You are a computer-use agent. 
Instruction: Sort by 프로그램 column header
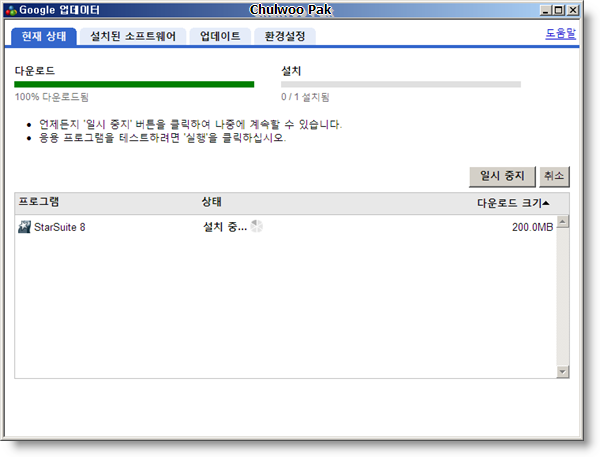coord(39,202)
